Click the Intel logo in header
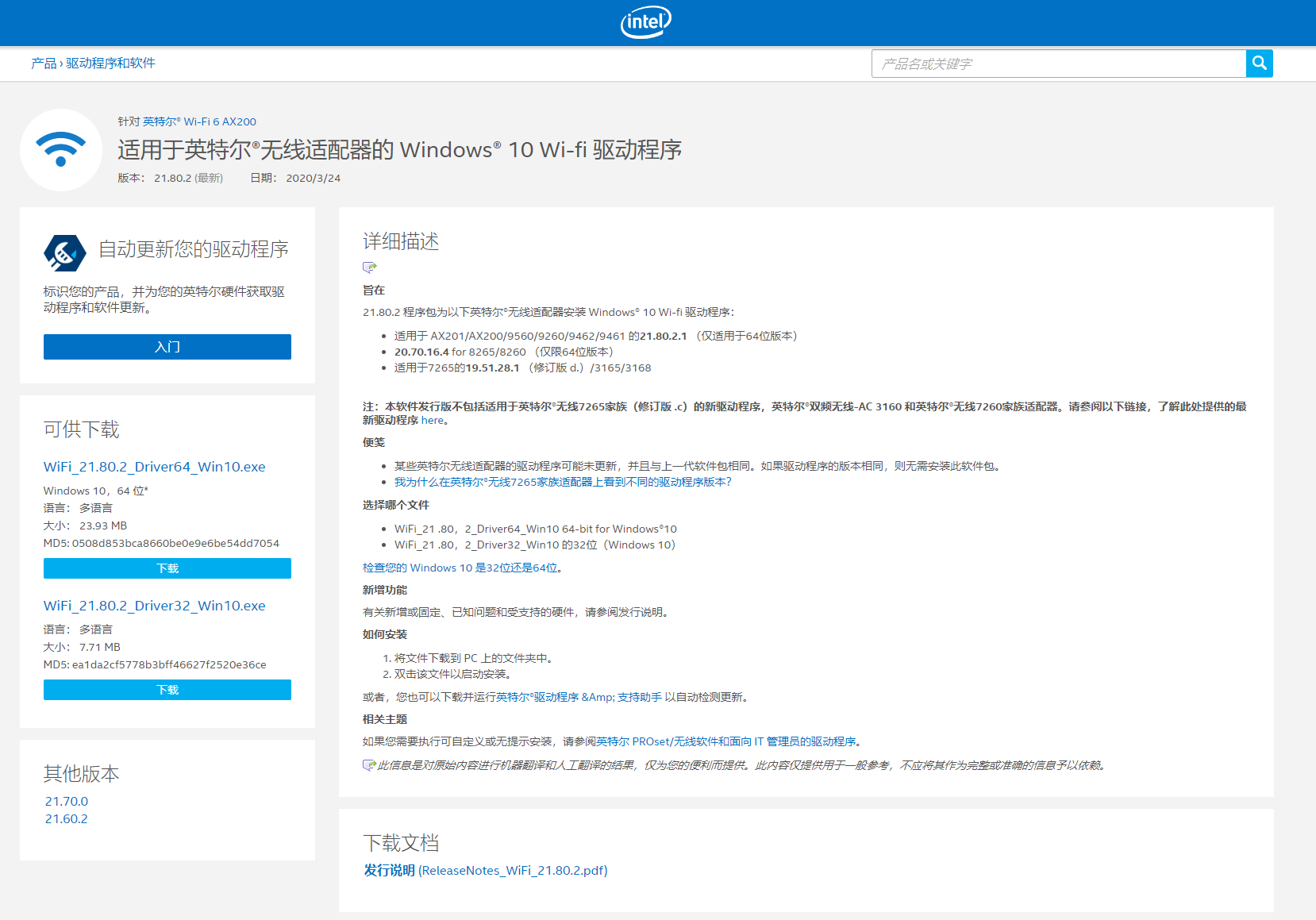Image resolution: width=1316 pixels, height=920 pixels. [645, 22]
